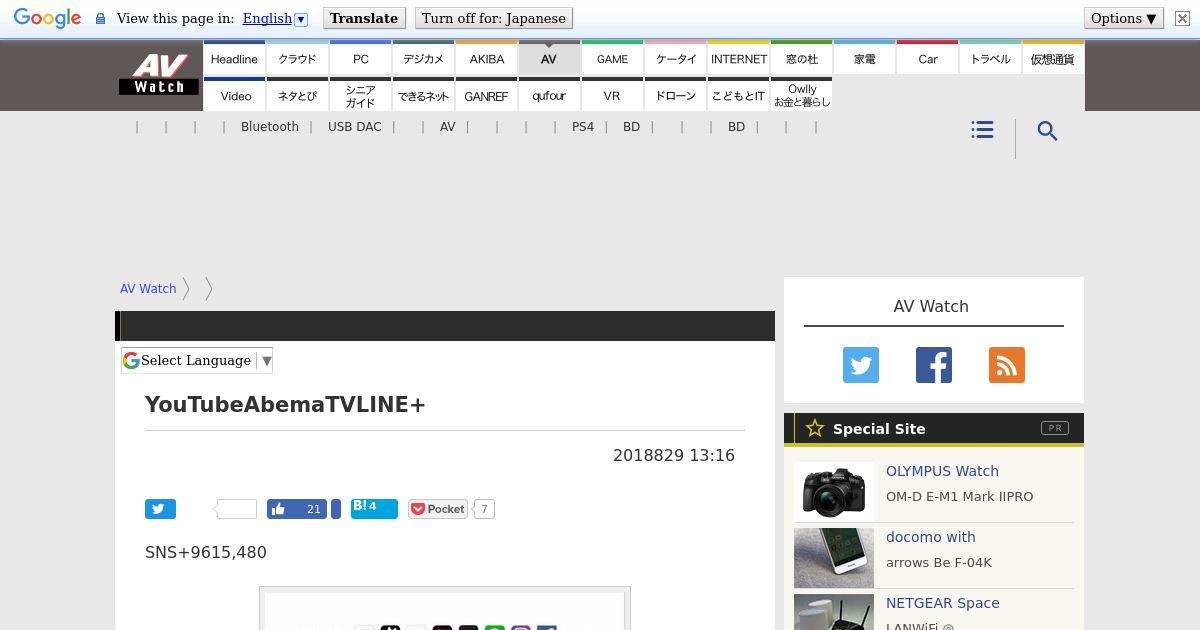This screenshot has width=1200, height=630.
Task: Open the ドローン tab
Action: pyautogui.click(x=675, y=96)
